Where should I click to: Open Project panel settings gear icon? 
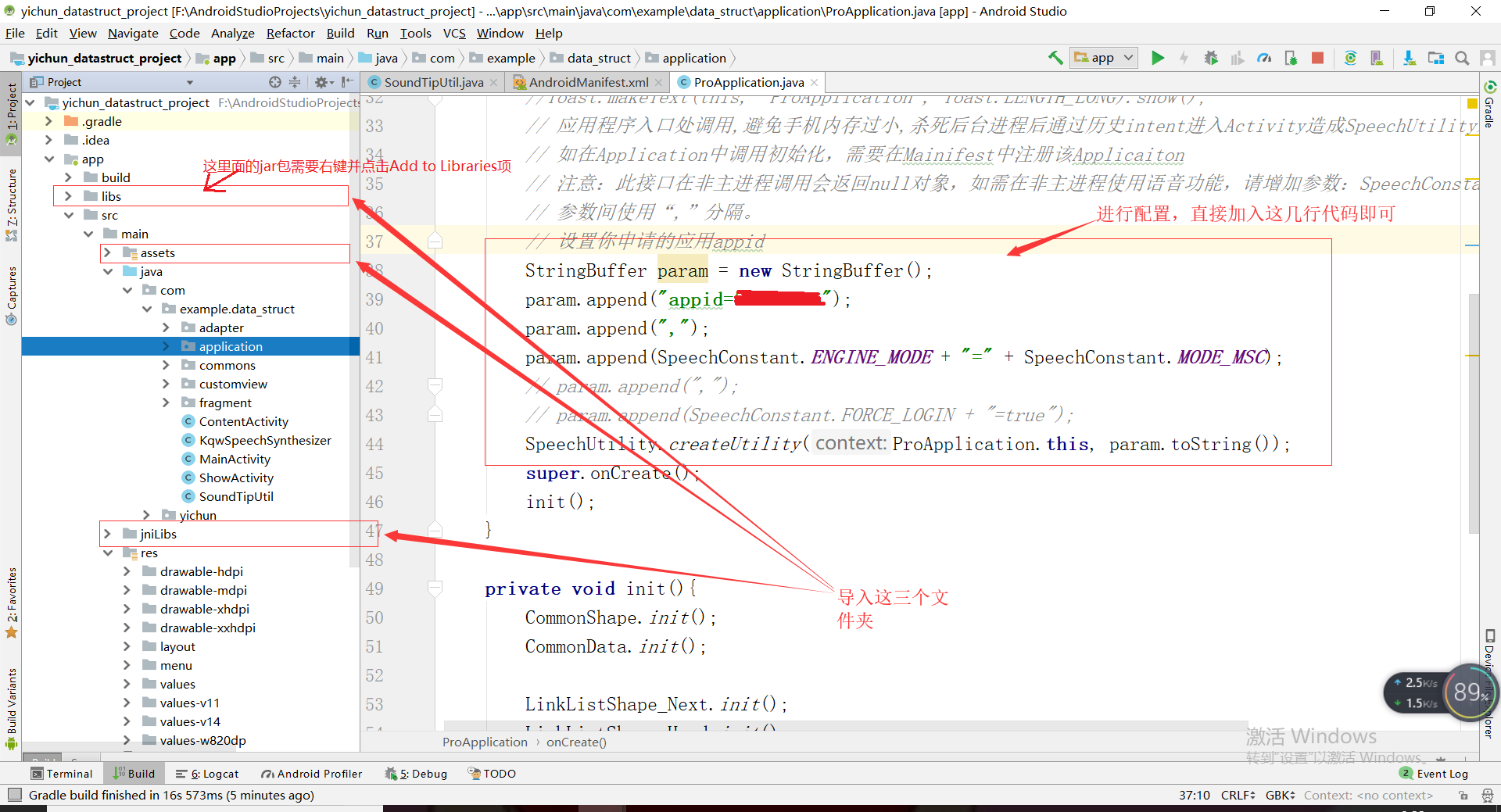[x=323, y=82]
